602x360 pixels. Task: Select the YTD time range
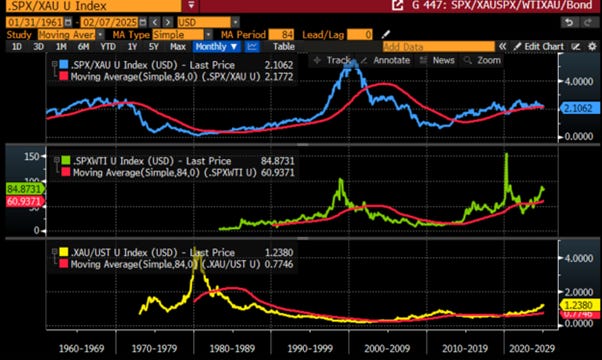pos(108,46)
